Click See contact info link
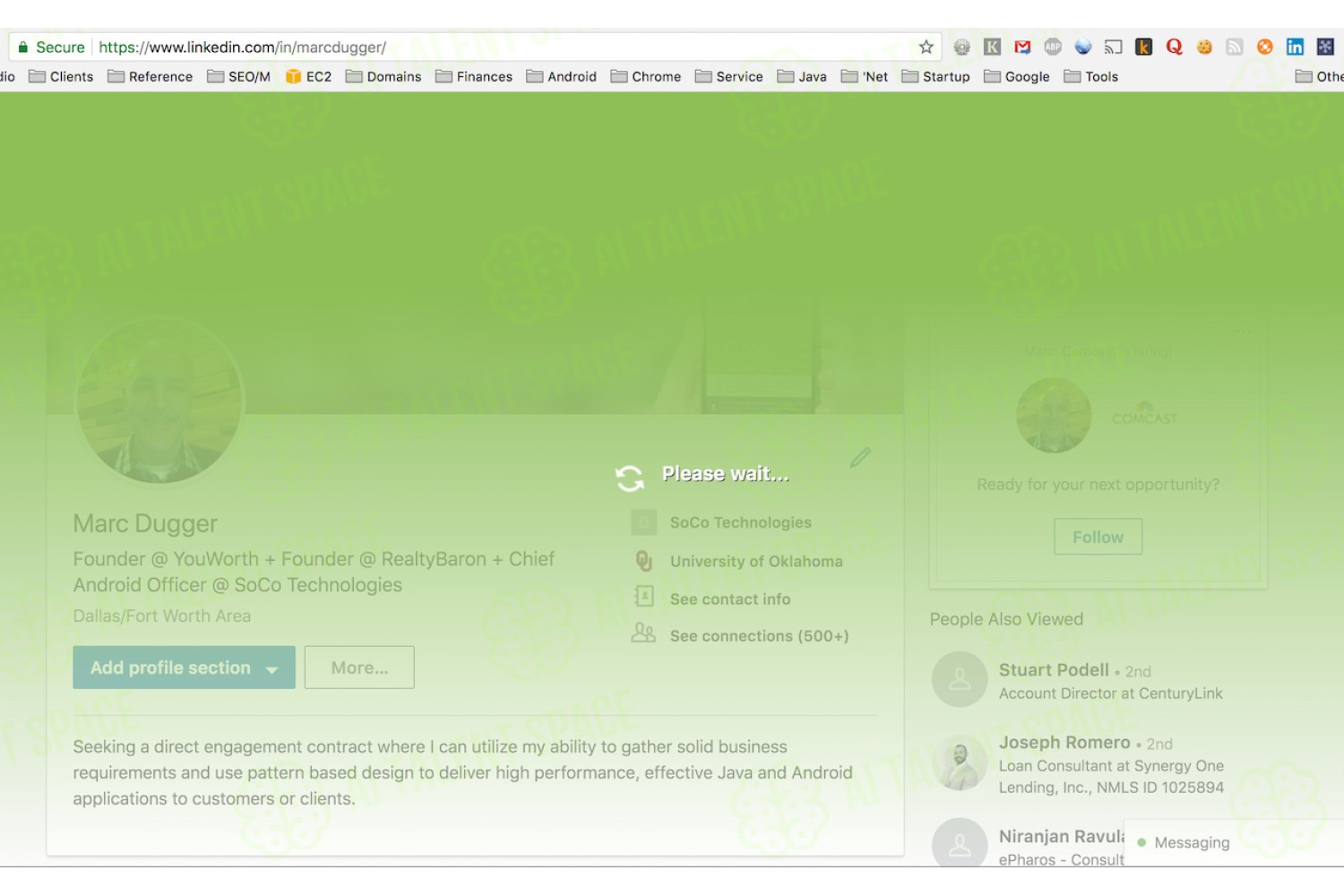Viewport: 1344px width, 896px height. coord(730,599)
